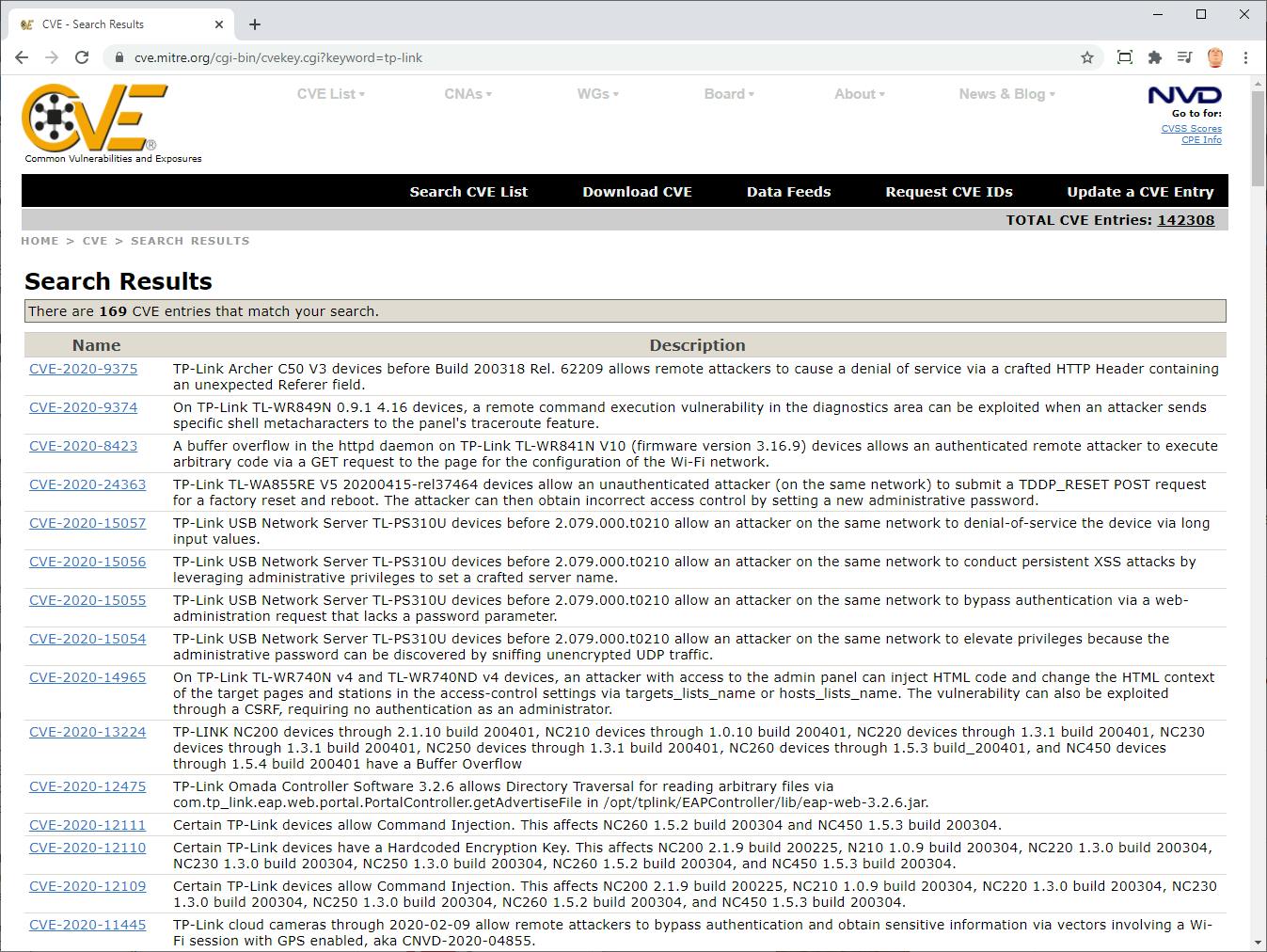Open the Extensions puzzle icon
The width and height of the screenshot is (1267, 952).
click(1155, 57)
